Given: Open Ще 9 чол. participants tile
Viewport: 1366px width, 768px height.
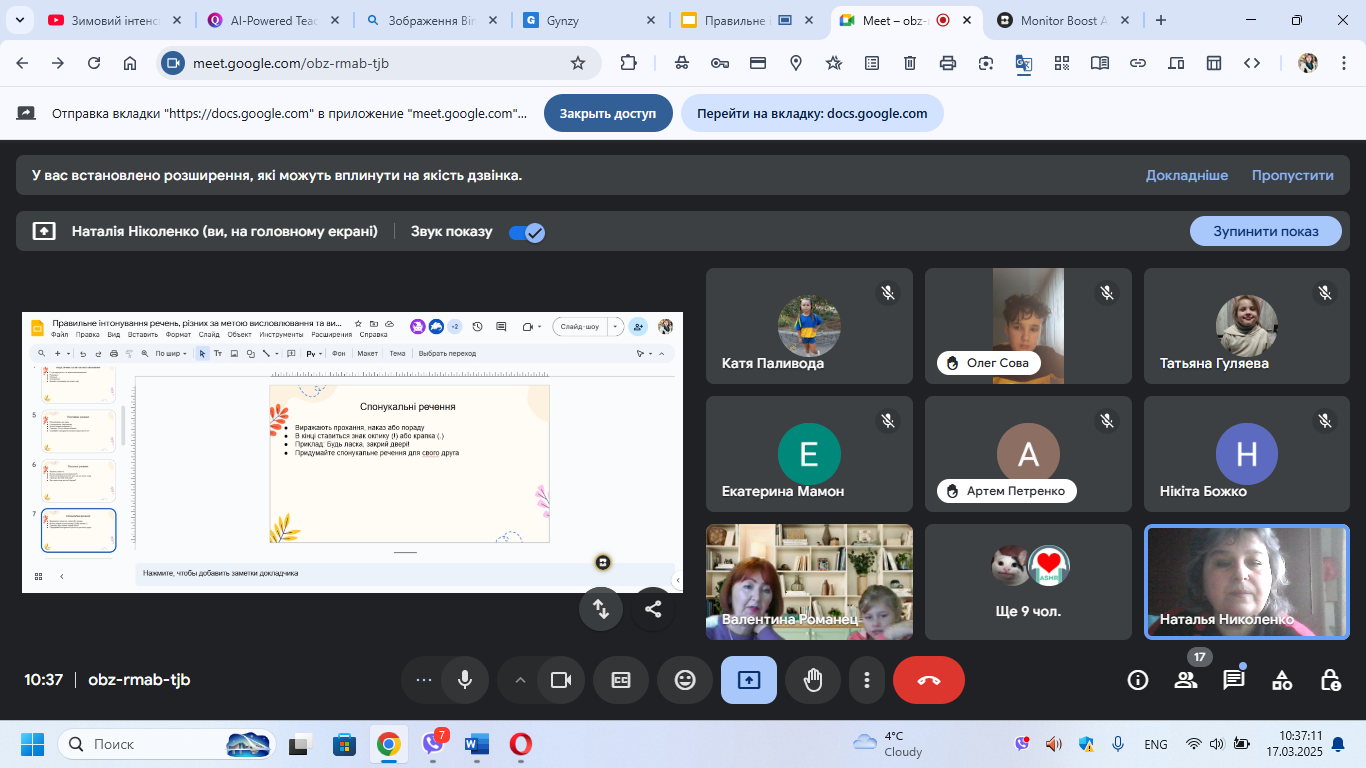Looking at the screenshot, I should point(1028,582).
